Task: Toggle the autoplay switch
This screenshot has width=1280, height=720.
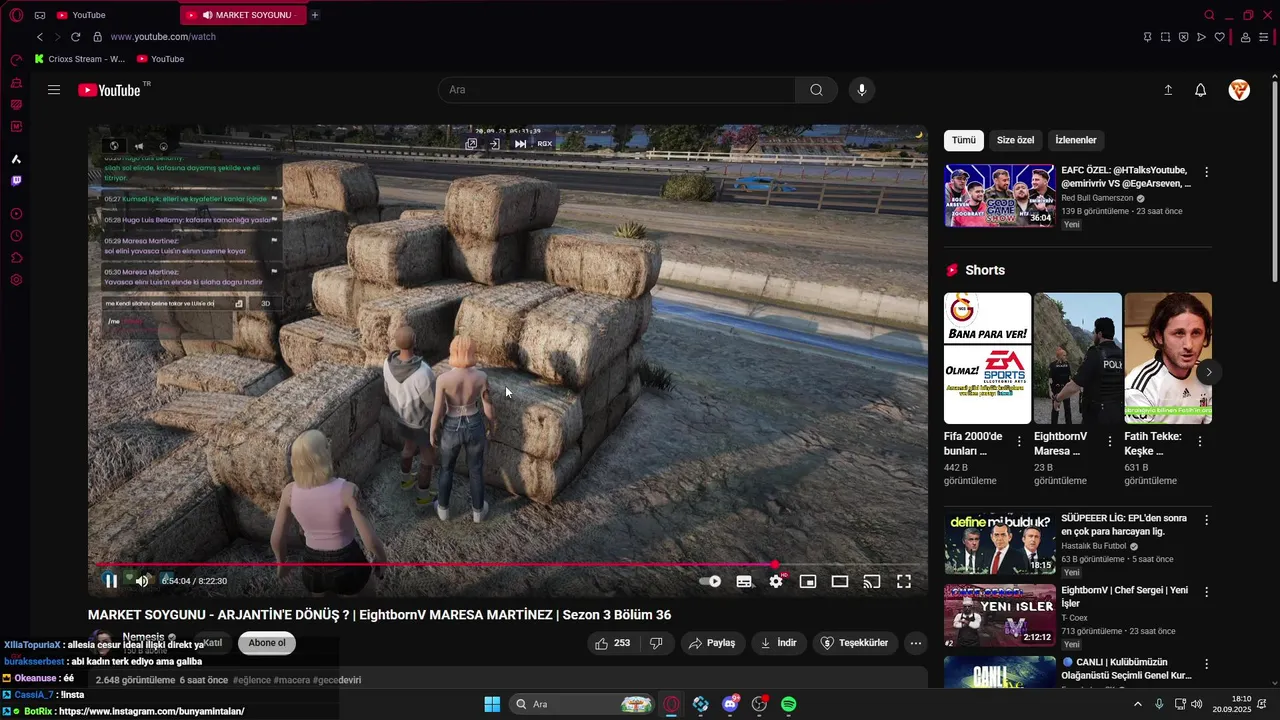Action: point(710,581)
